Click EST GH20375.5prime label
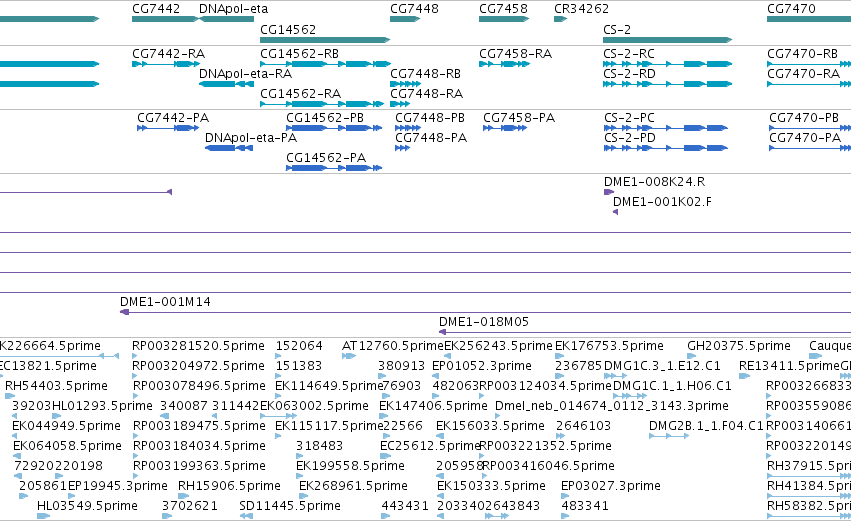Viewport: 851px width, 521px height. click(739, 346)
